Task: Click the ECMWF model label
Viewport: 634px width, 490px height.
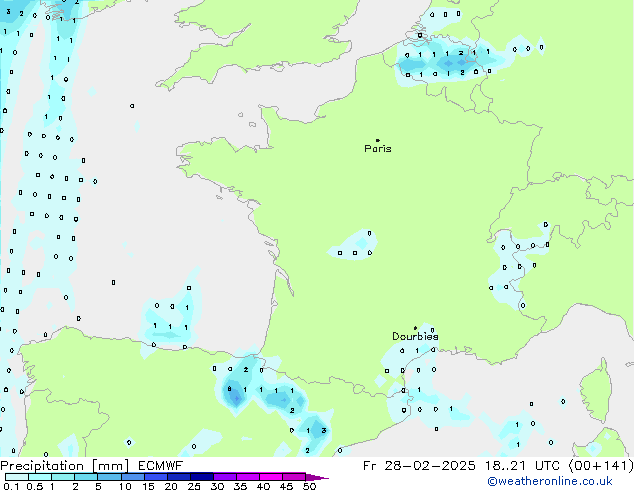Action: 161,466
